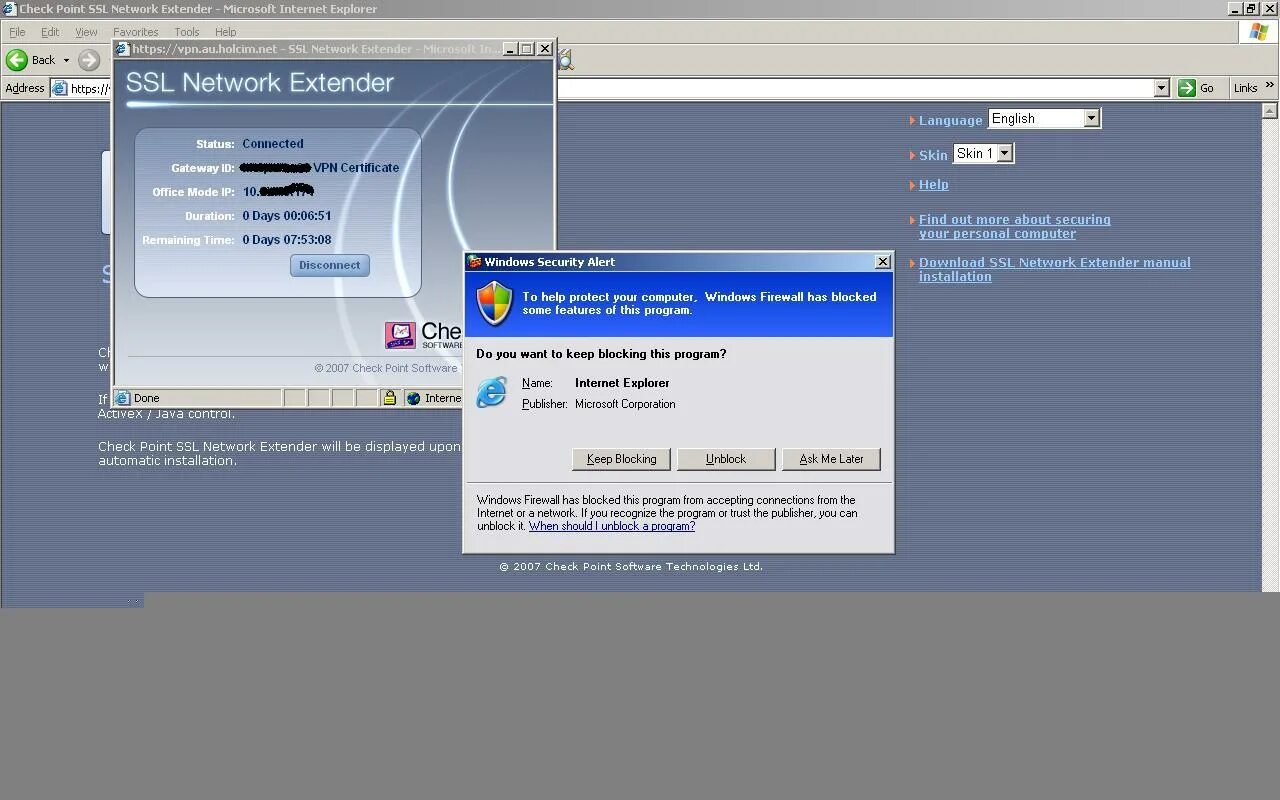This screenshot has height=800, width=1280.
Task: Open the Help link on the page
Action: [x=934, y=184]
